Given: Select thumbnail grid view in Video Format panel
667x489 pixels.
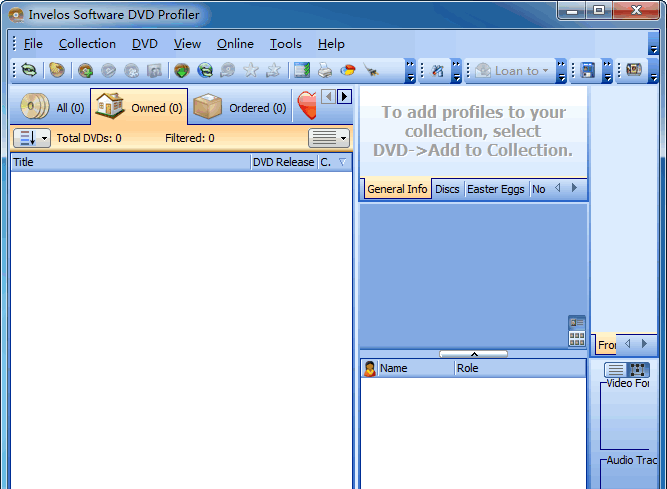Looking at the screenshot, I should (x=638, y=370).
